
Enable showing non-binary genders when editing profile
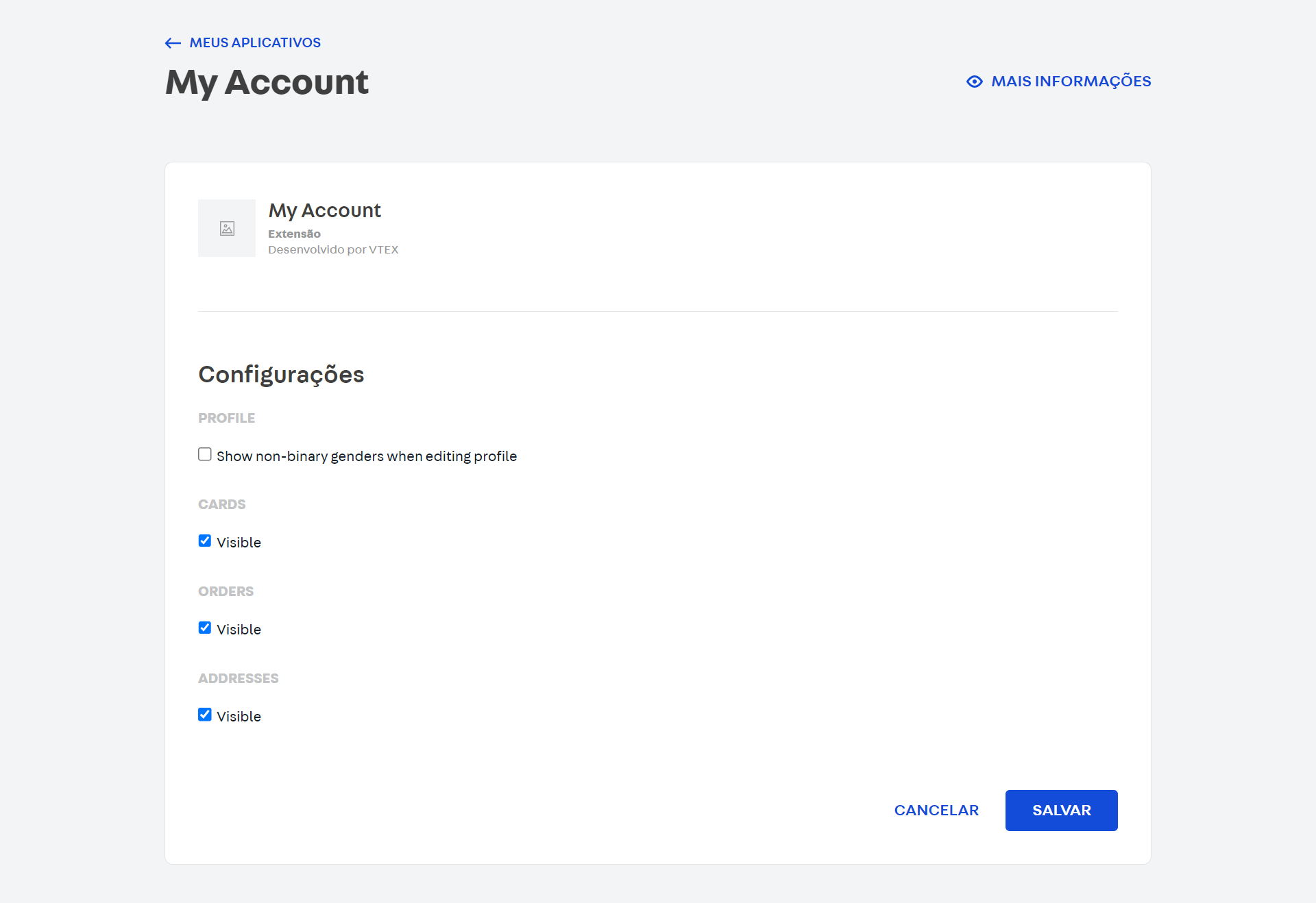[204, 454]
